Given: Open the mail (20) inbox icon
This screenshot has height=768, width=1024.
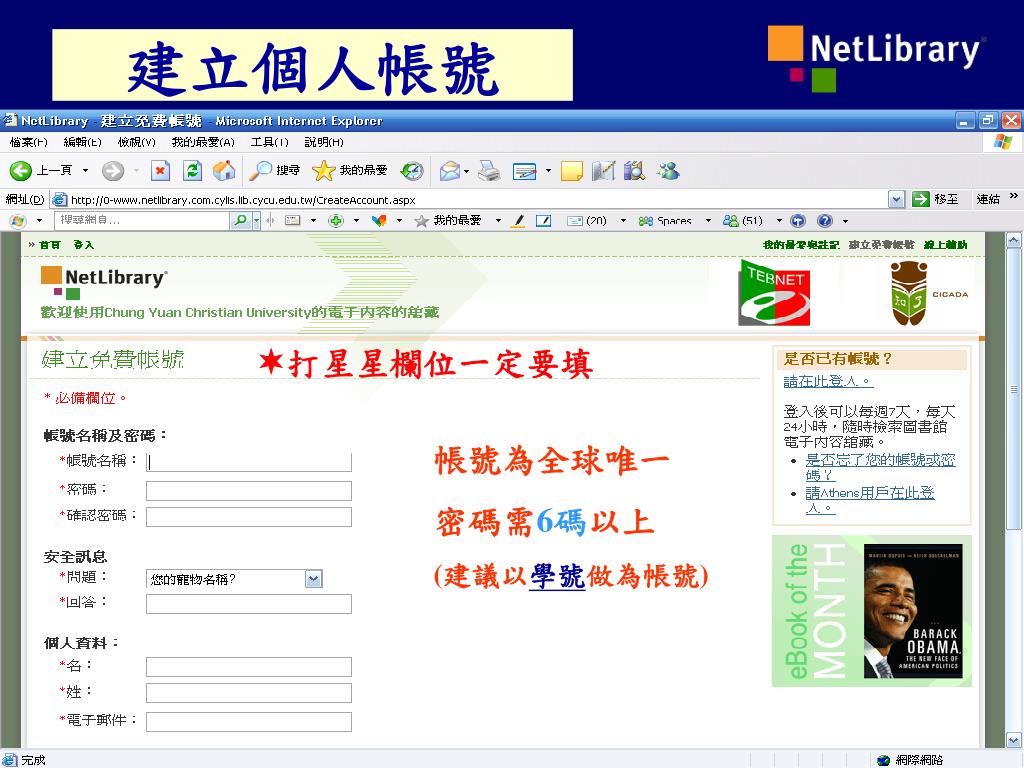Looking at the screenshot, I should coord(586,221).
